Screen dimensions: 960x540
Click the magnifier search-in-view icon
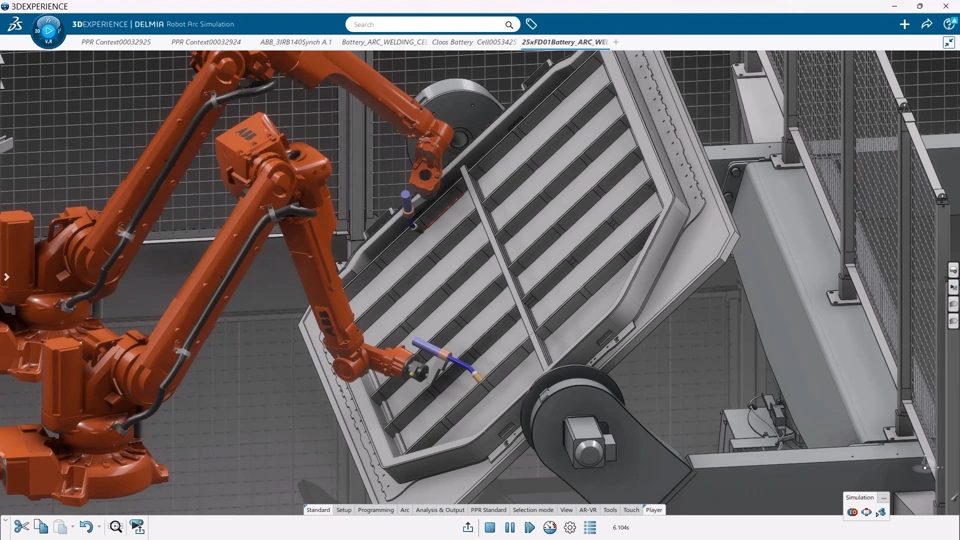pyautogui.click(x=116, y=527)
